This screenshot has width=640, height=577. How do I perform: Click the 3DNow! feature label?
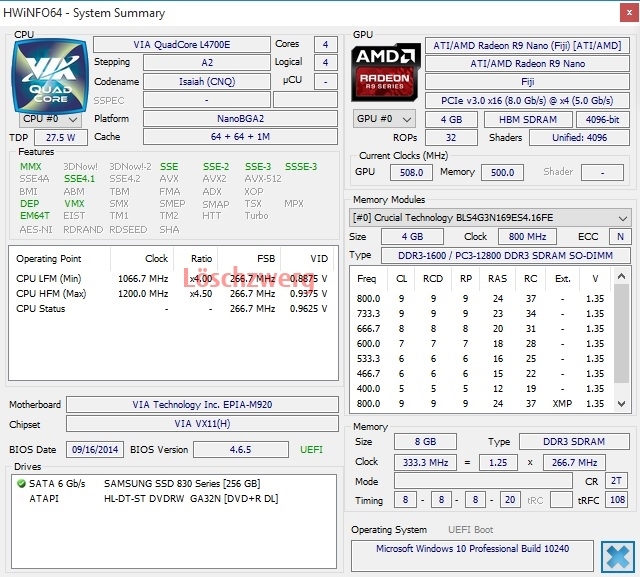pyautogui.click(x=80, y=166)
